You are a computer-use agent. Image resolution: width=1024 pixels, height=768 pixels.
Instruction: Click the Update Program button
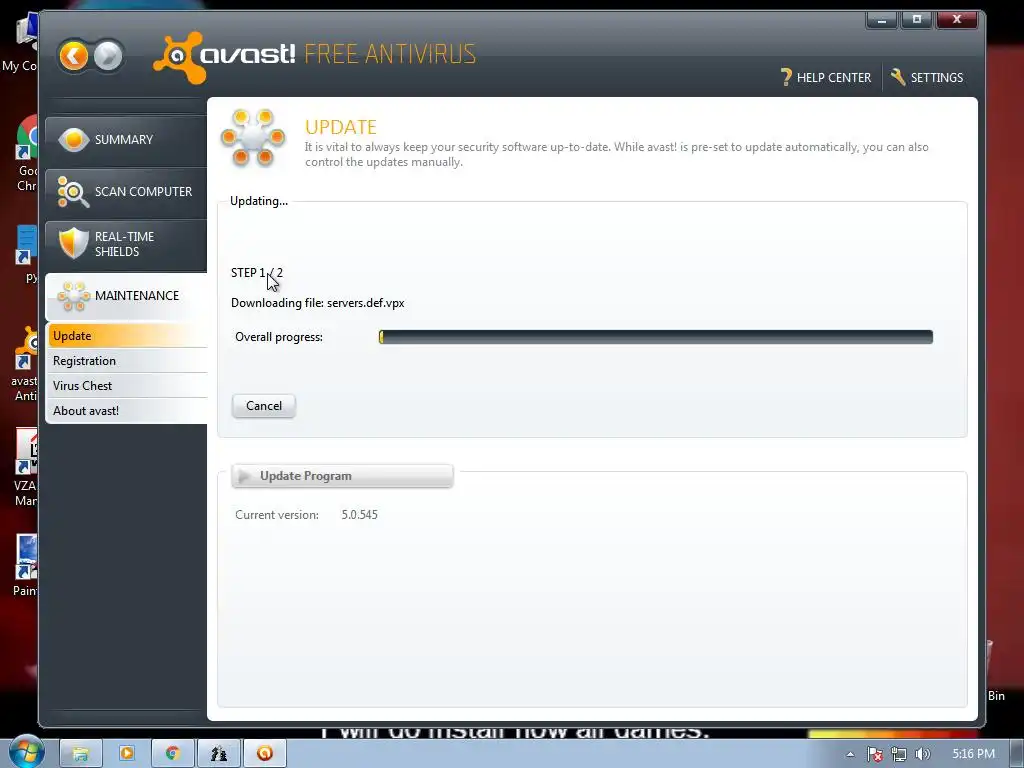(342, 476)
